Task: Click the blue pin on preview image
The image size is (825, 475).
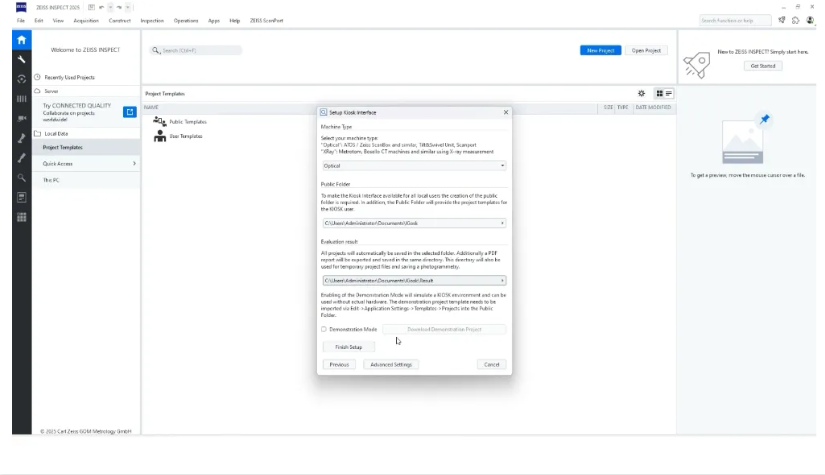Action: pyautogui.click(x=764, y=119)
